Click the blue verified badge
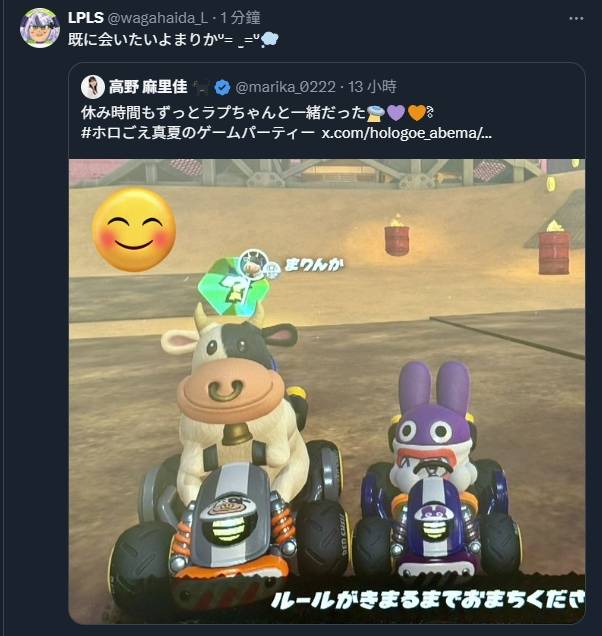602x636 pixels. (x=222, y=88)
